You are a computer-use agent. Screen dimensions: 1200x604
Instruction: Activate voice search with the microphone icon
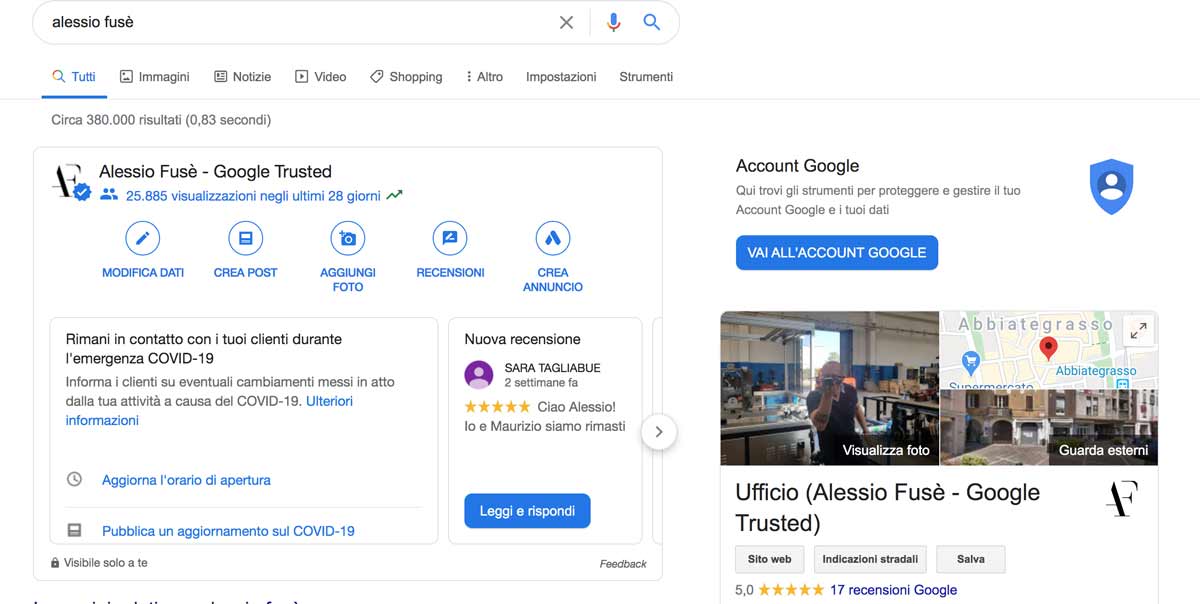[x=613, y=21]
